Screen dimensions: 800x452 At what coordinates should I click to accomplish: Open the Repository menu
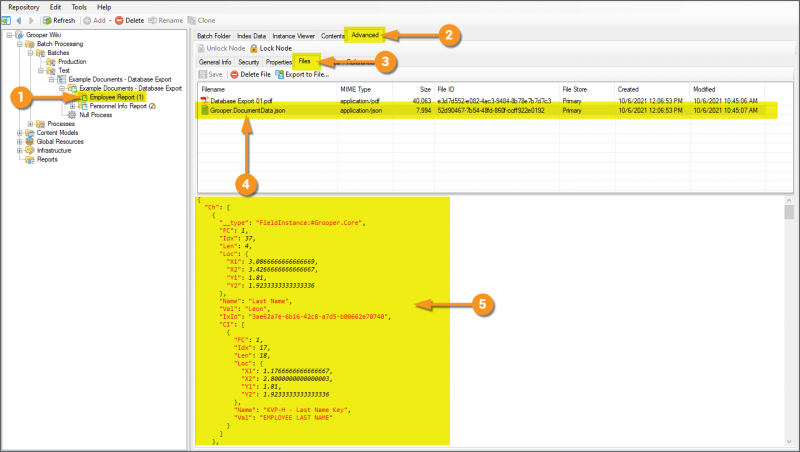[x=24, y=7]
